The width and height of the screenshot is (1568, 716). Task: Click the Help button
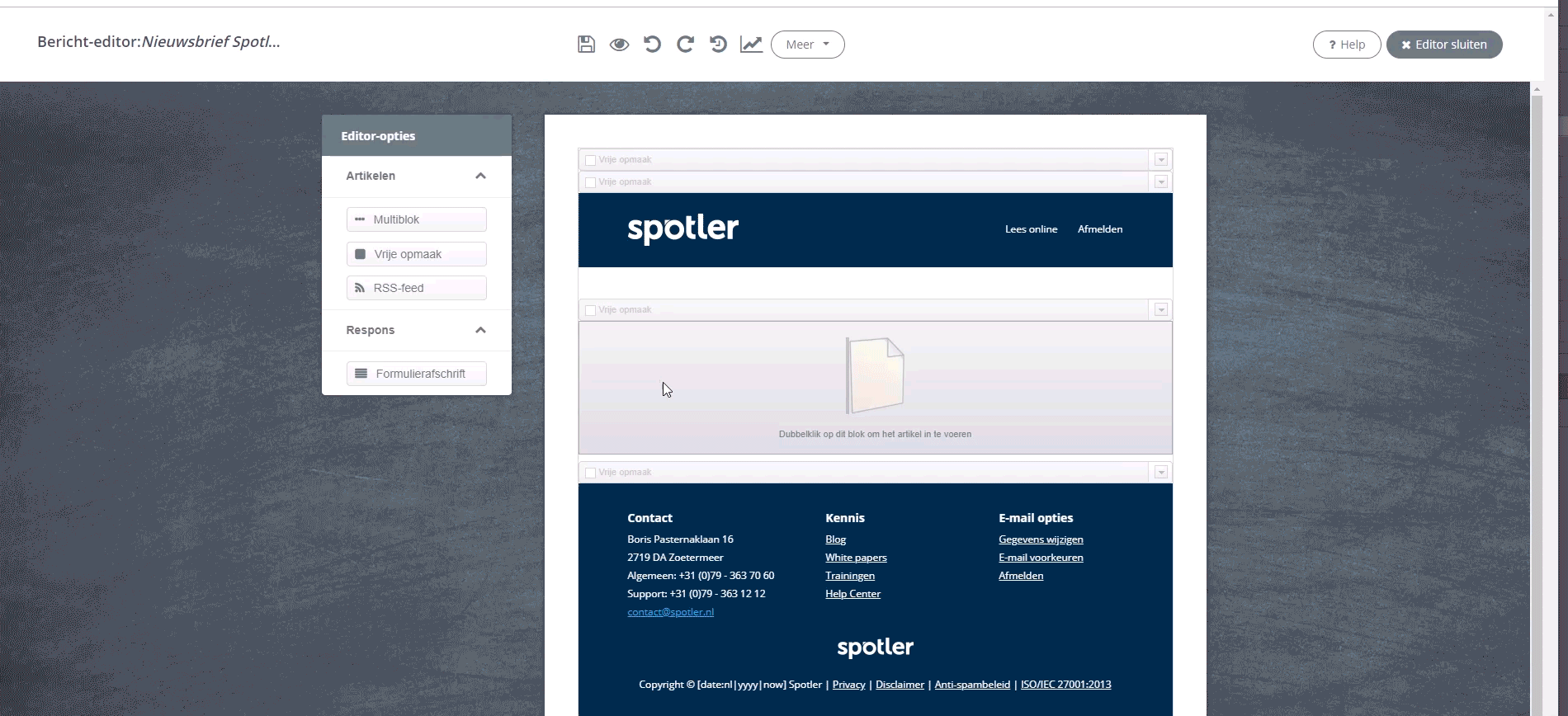(x=1346, y=45)
